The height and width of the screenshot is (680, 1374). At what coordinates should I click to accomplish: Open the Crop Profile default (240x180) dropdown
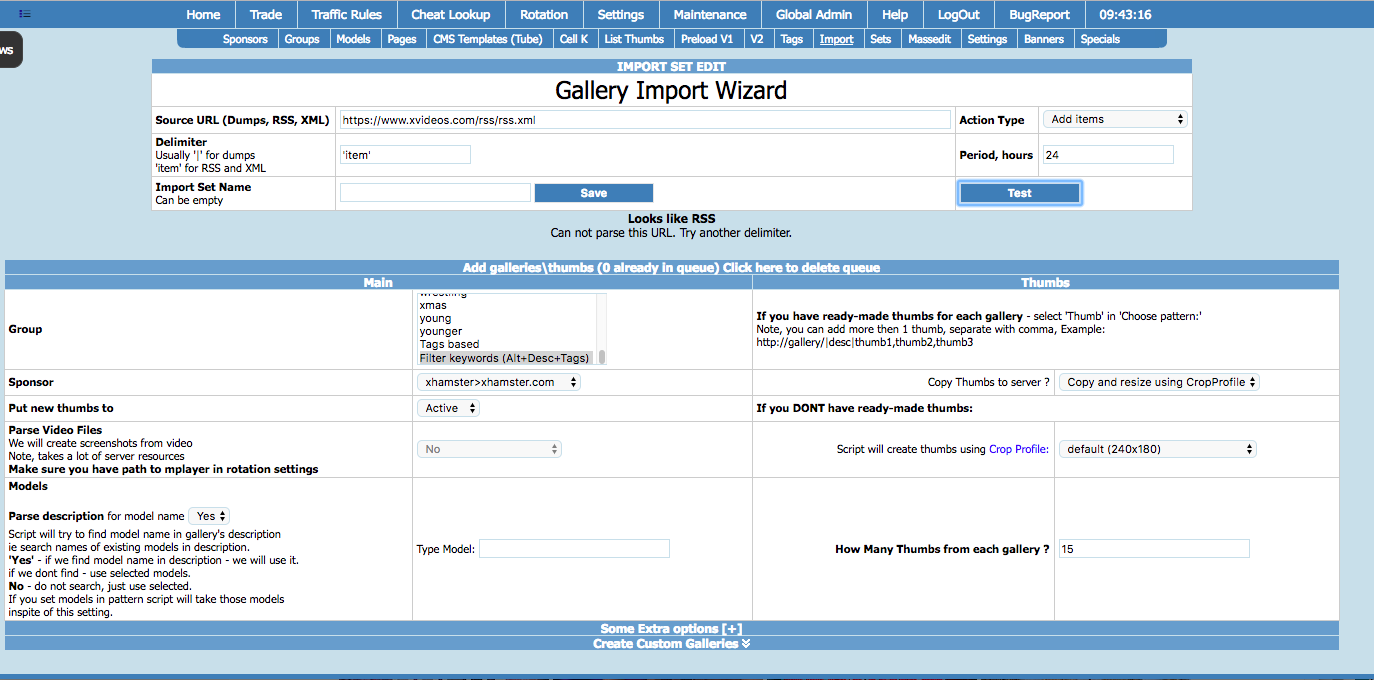(1157, 449)
